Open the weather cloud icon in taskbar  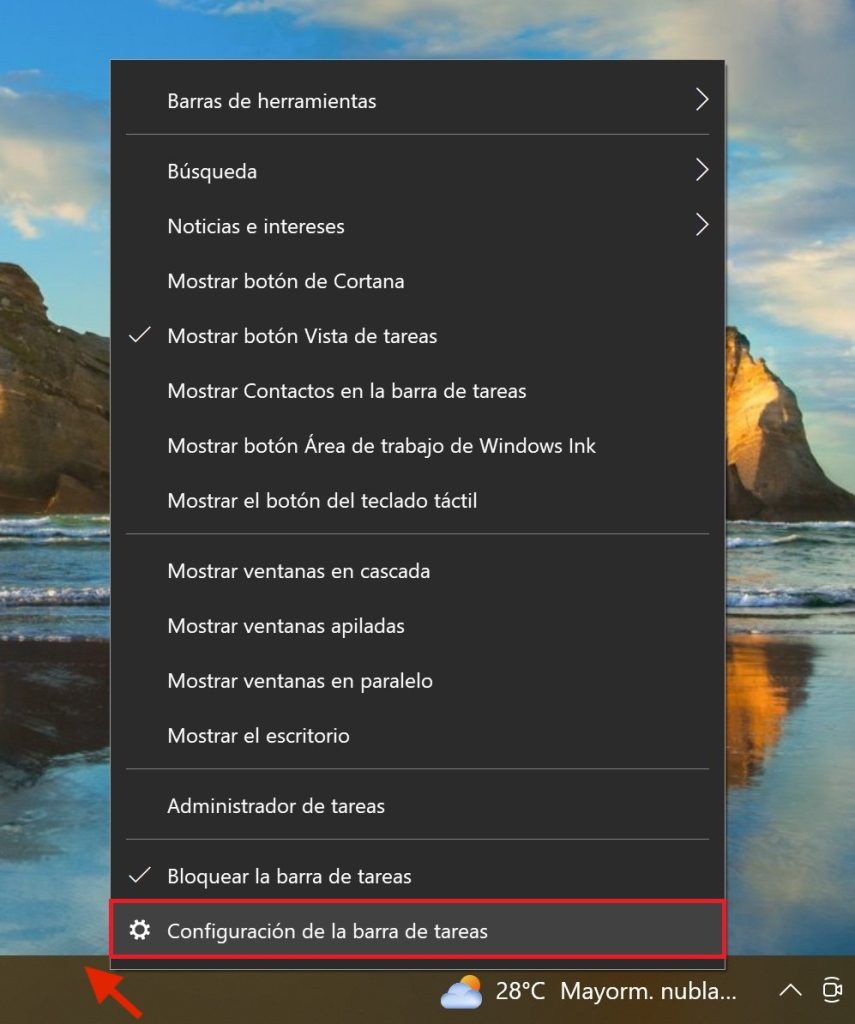point(462,991)
